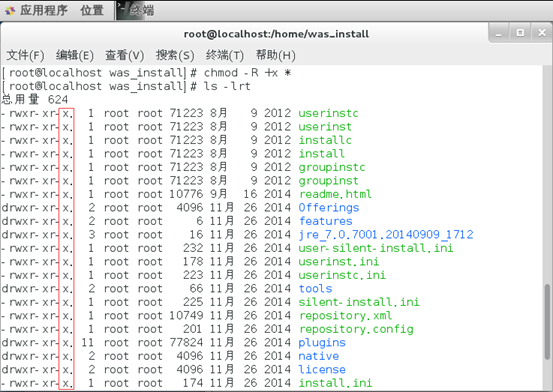This screenshot has height=392, width=553.
Task: Click the GNOME Applications icon
Action: 10,11
